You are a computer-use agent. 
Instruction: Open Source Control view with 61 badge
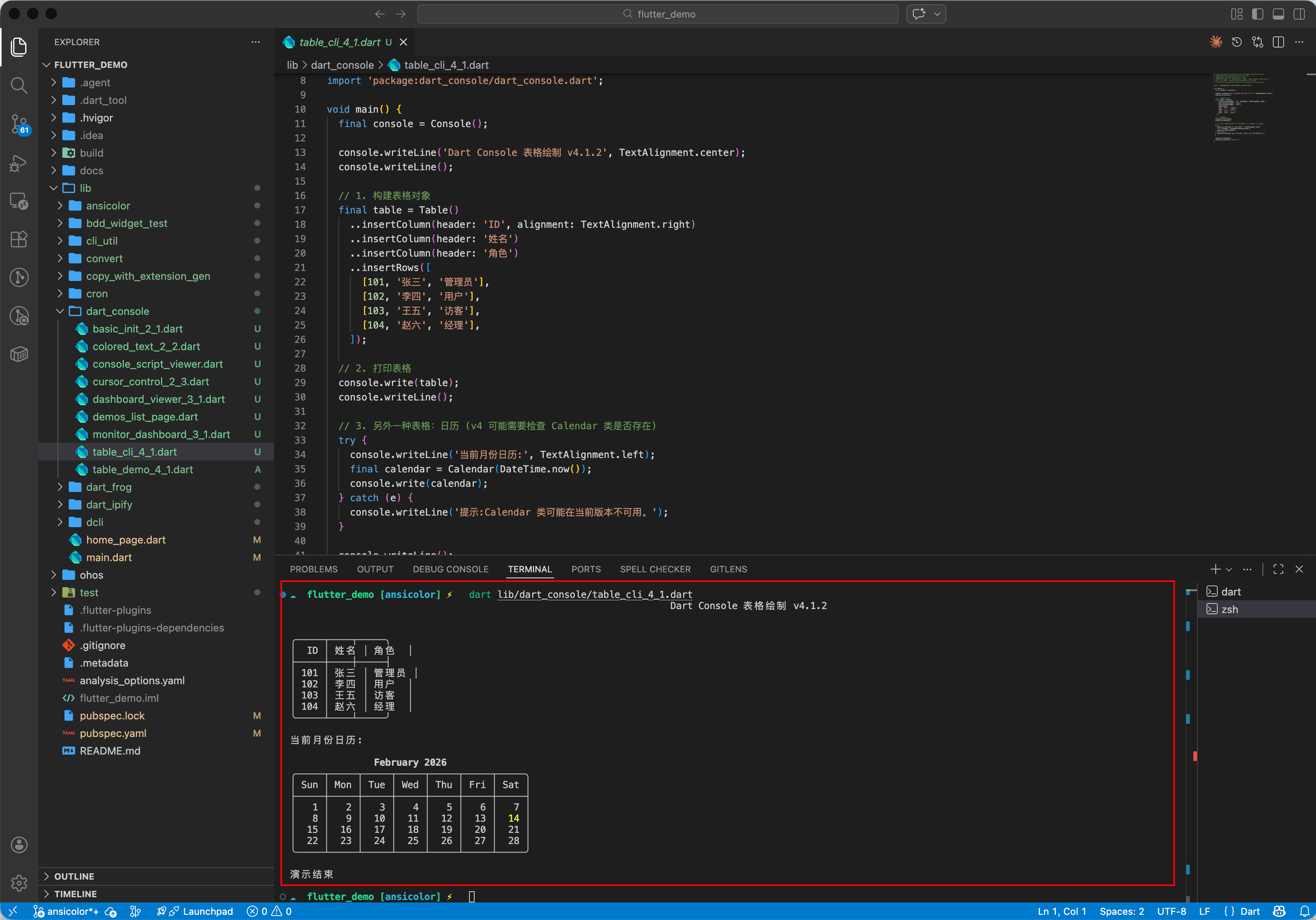(19, 123)
